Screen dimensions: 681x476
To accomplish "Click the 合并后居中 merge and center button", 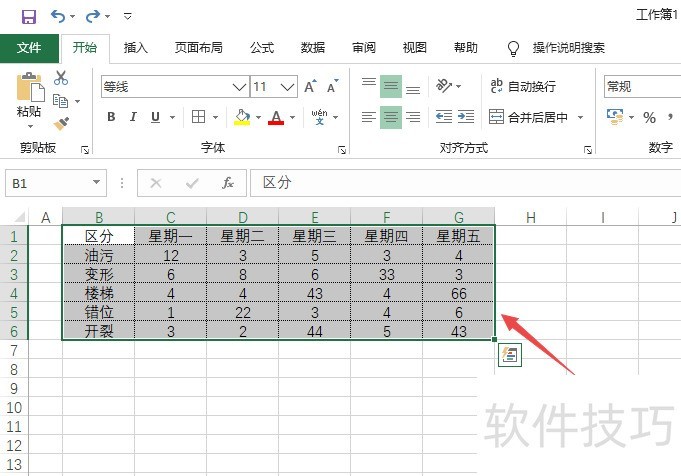I will [x=529, y=117].
